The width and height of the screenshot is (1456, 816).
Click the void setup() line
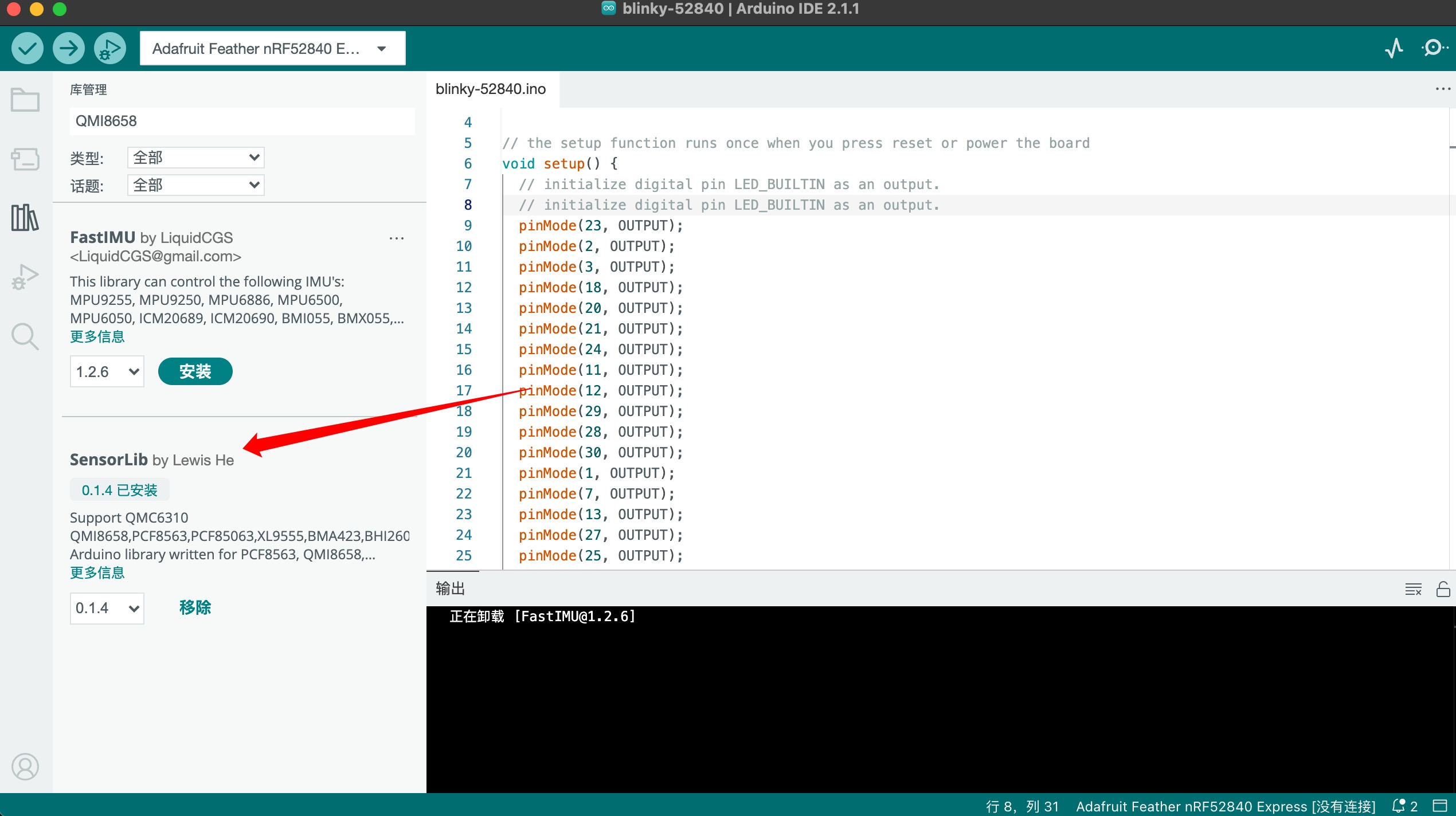(560, 164)
